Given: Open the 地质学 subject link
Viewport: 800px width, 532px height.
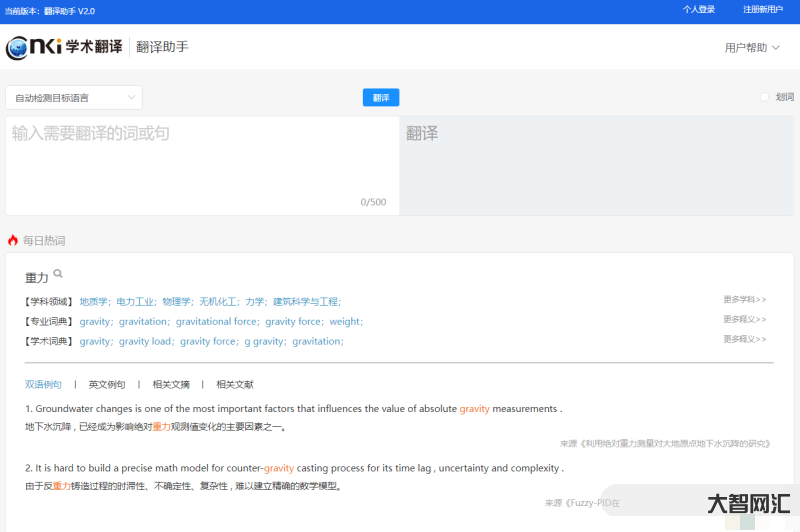Looking at the screenshot, I should pos(94,301).
